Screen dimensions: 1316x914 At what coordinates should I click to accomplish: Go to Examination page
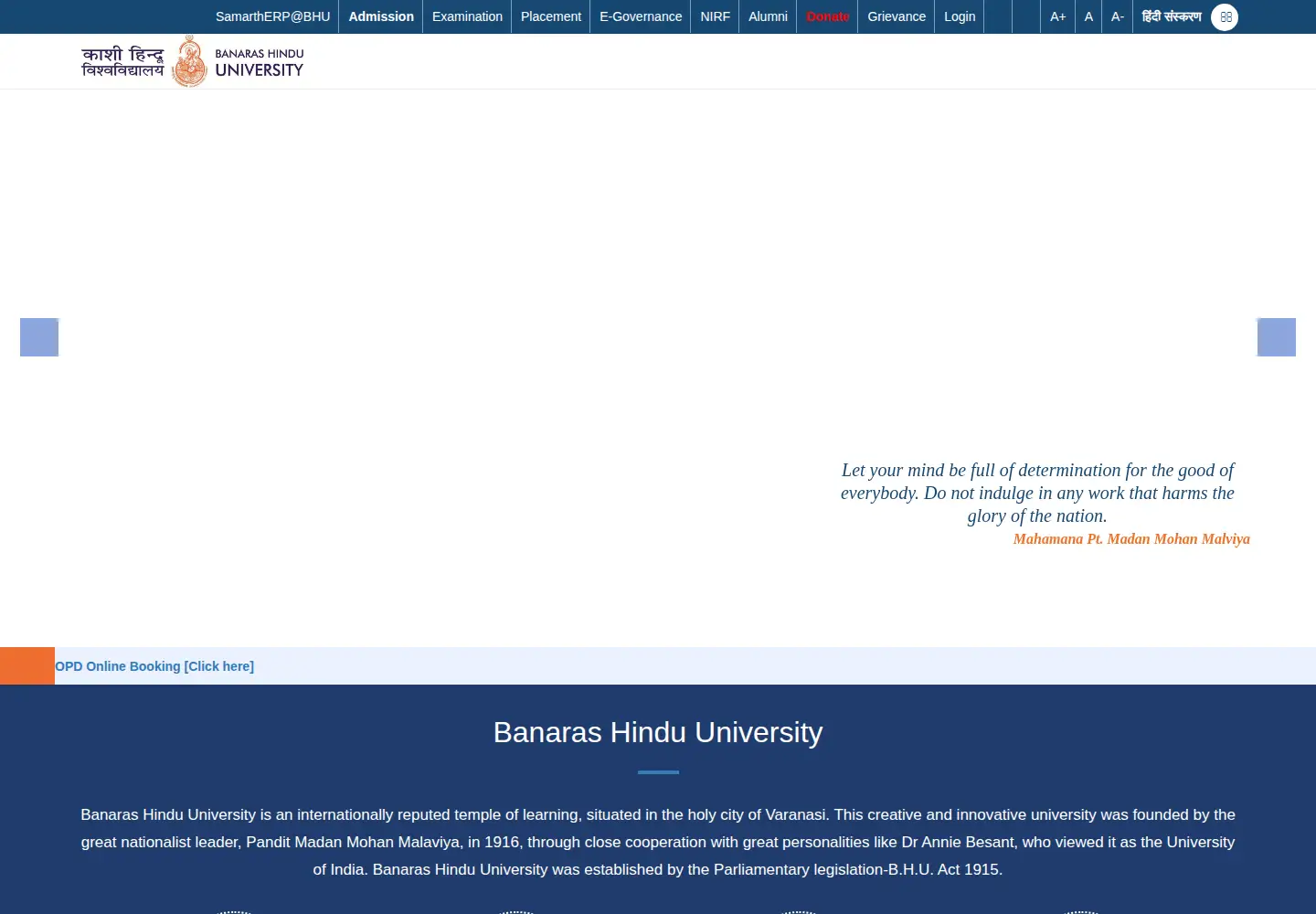pyautogui.click(x=467, y=16)
